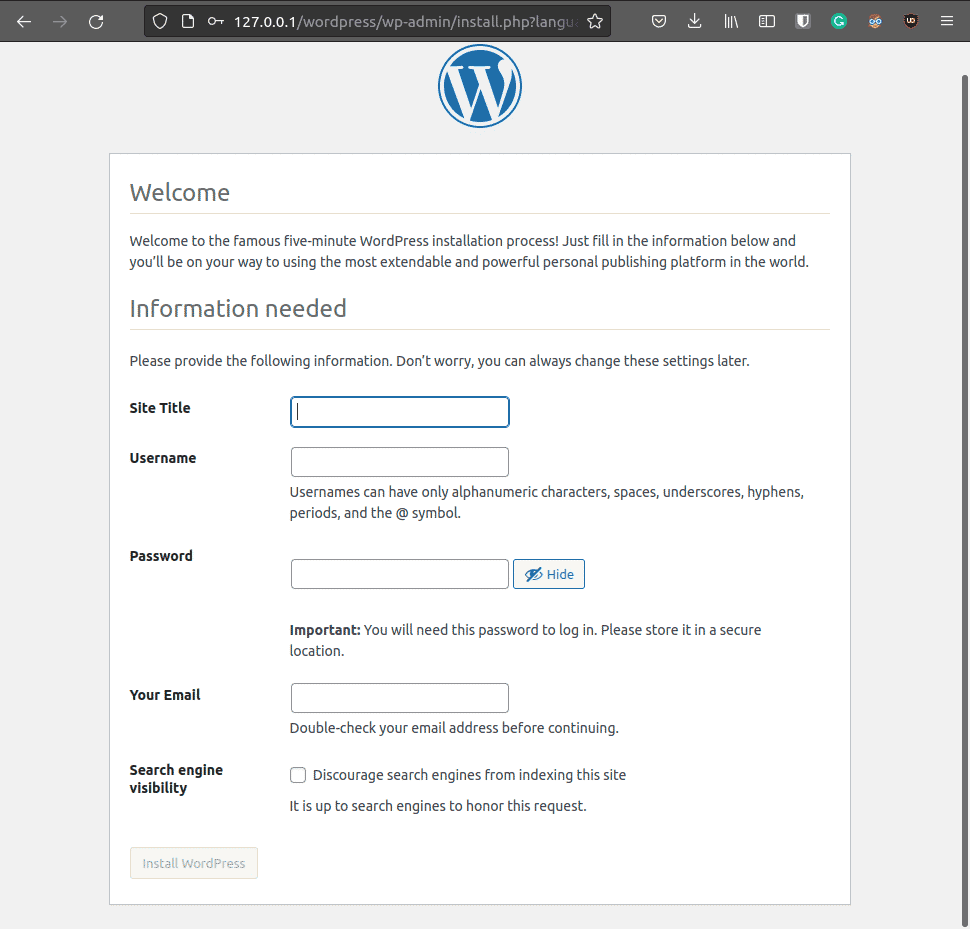Screen dimensions: 970x929
Task: Open the Bitwarden shield extension icon
Action: pos(803,22)
